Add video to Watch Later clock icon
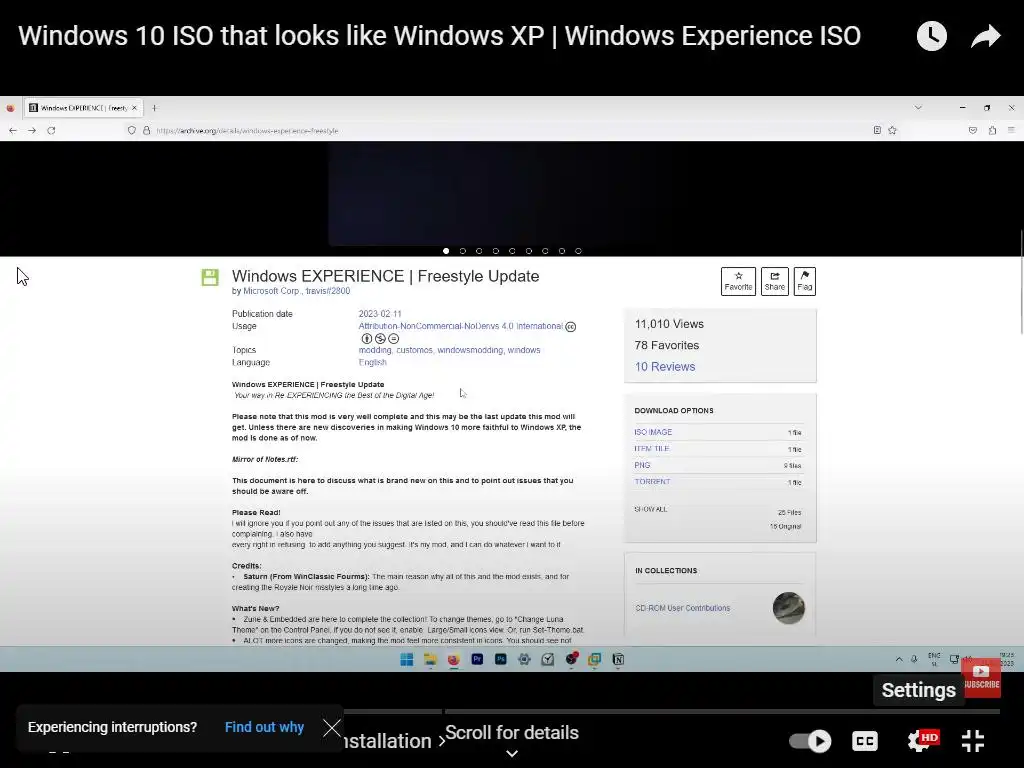The width and height of the screenshot is (1024, 768). click(x=931, y=36)
